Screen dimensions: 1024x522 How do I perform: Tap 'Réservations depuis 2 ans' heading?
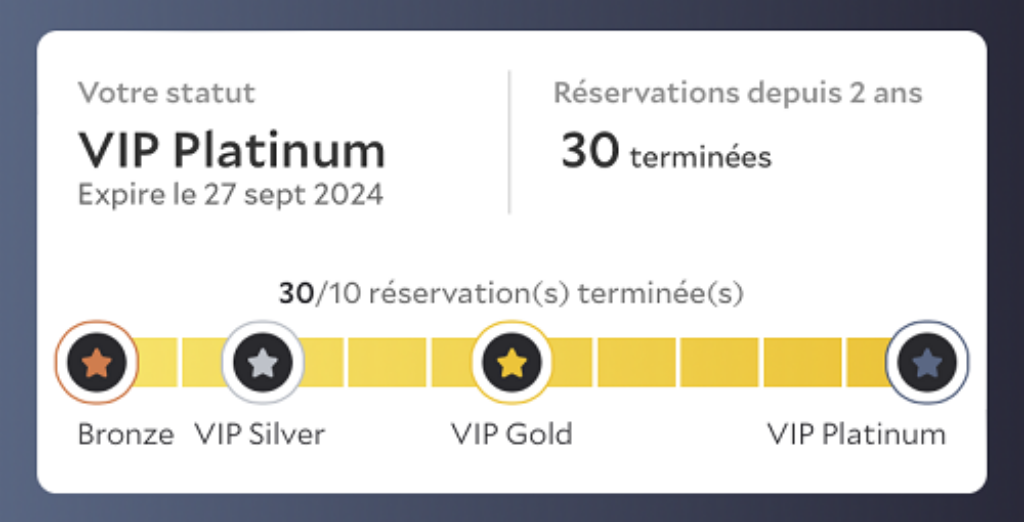click(738, 94)
